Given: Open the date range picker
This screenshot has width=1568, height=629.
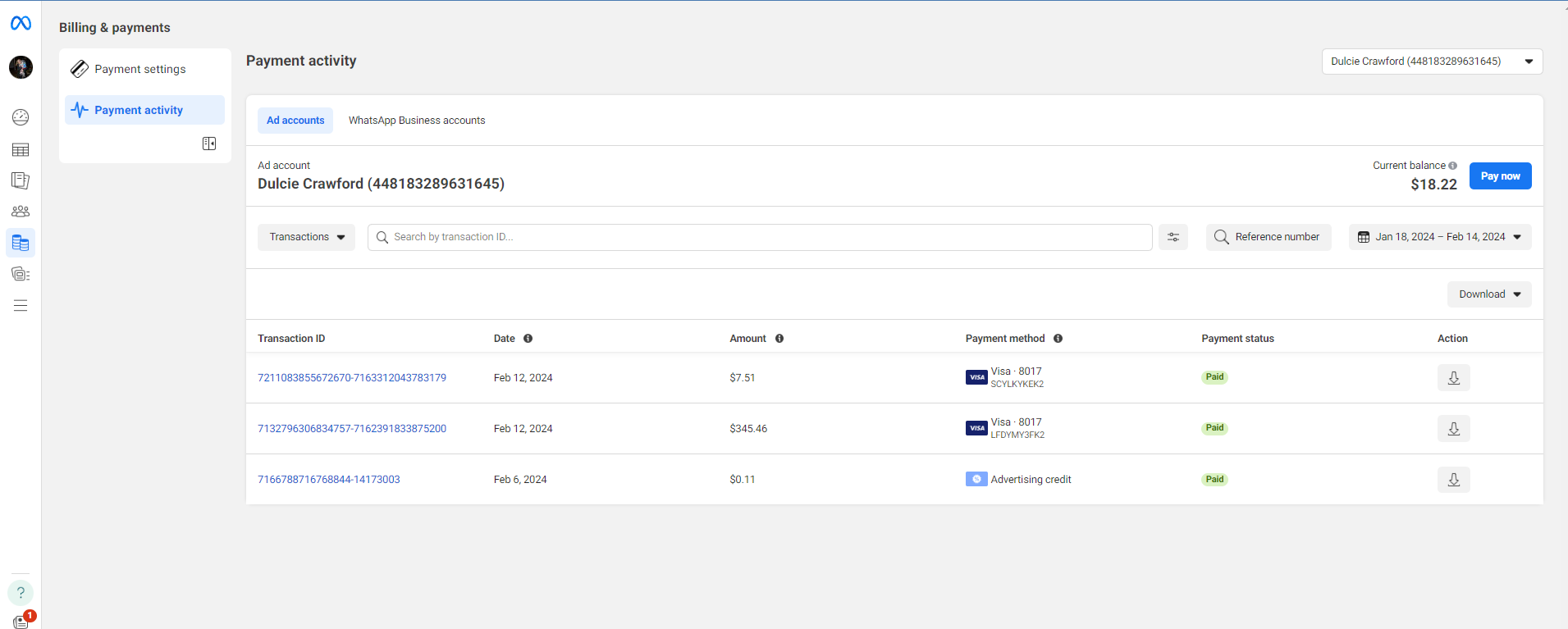Looking at the screenshot, I should 1439,237.
